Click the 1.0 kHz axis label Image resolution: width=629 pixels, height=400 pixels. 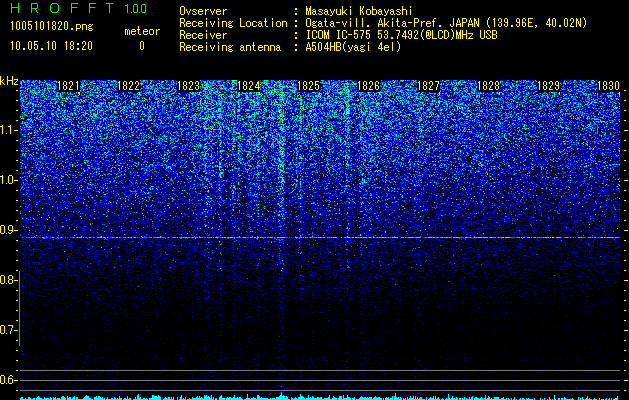pos(9,181)
